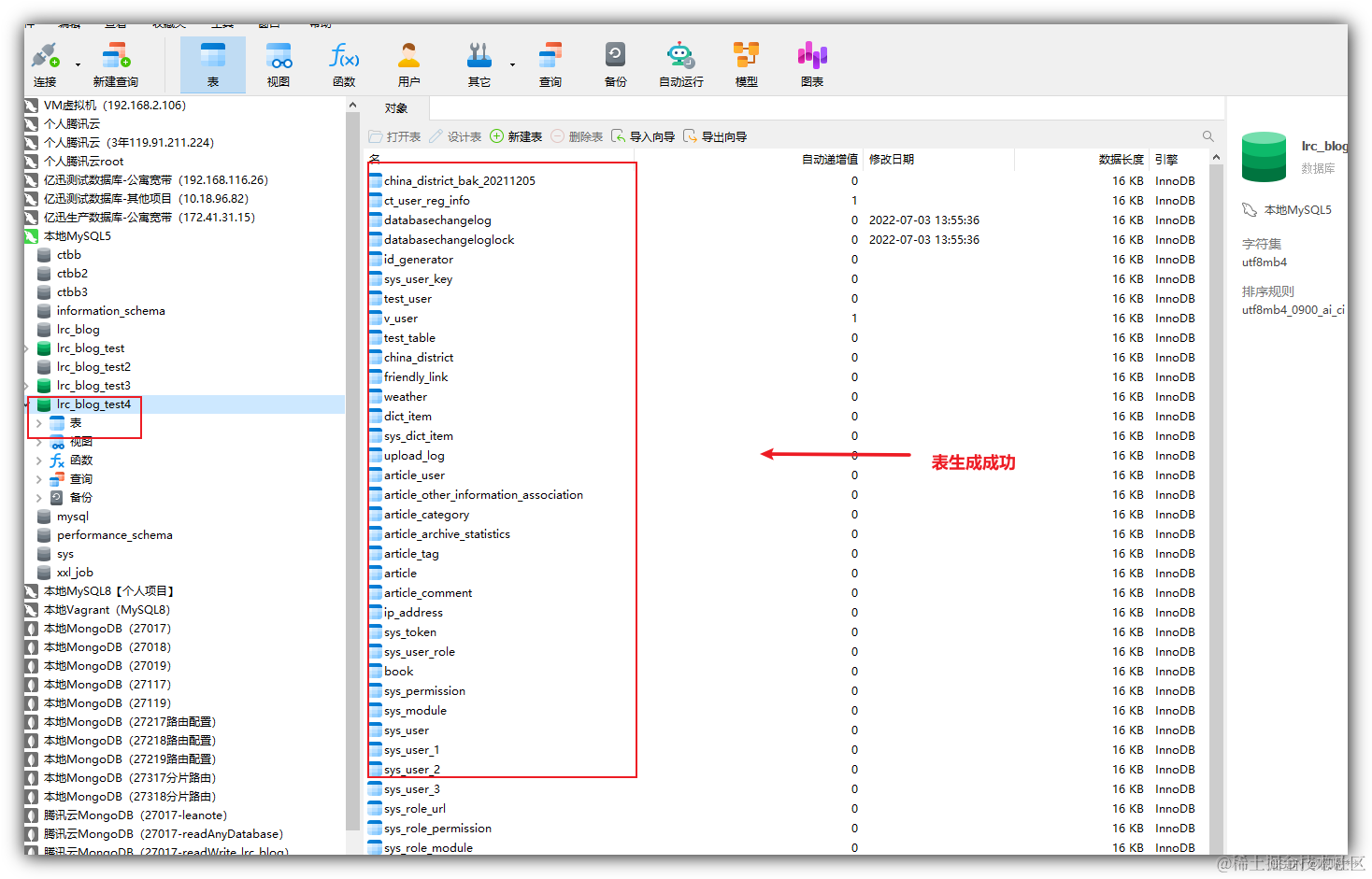
Task: Click the 打开表 open table button
Action: pos(394,136)
